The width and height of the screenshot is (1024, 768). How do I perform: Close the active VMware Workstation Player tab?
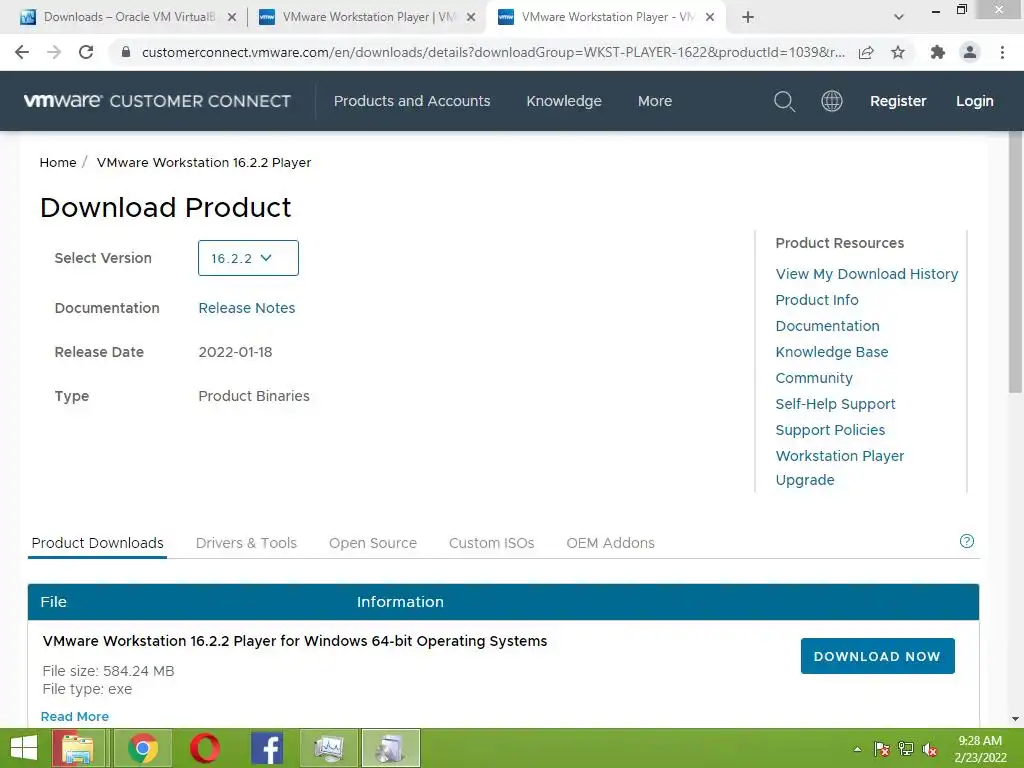[710, 18]
